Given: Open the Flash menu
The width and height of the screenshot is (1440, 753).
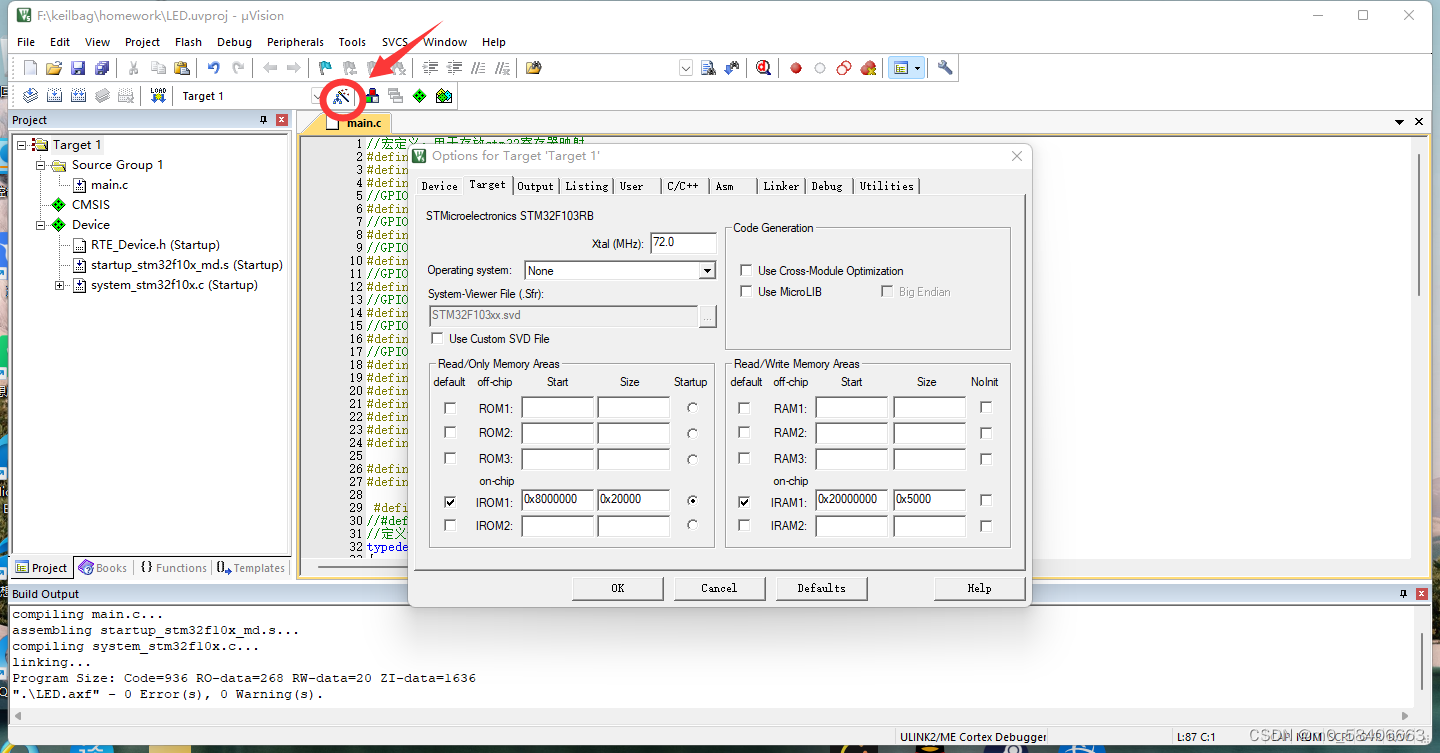Looking at the screenshot, I should click(x=188, y=42).
